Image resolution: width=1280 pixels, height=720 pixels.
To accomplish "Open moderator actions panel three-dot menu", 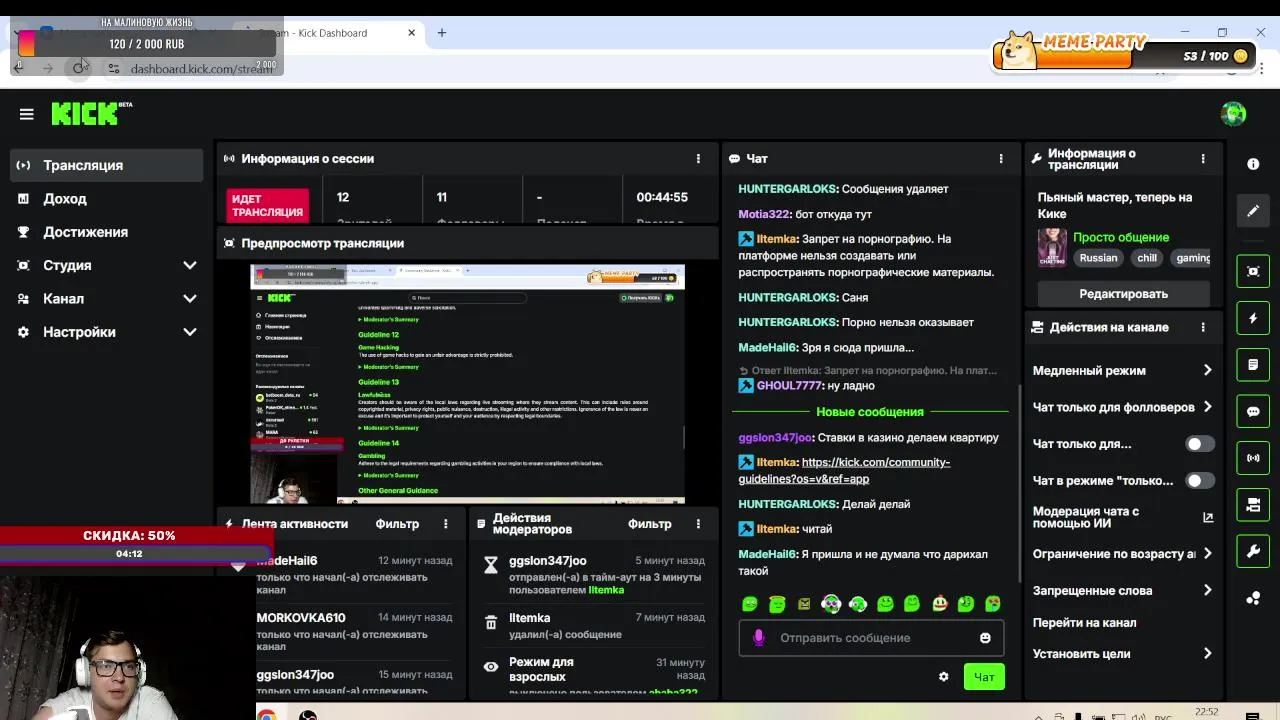I will [x=698, y=524].
